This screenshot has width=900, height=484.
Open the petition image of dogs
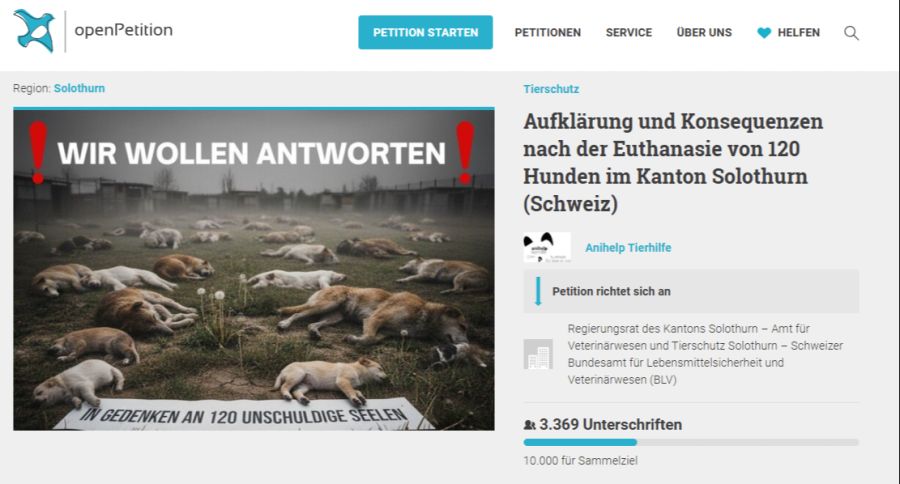254,269
